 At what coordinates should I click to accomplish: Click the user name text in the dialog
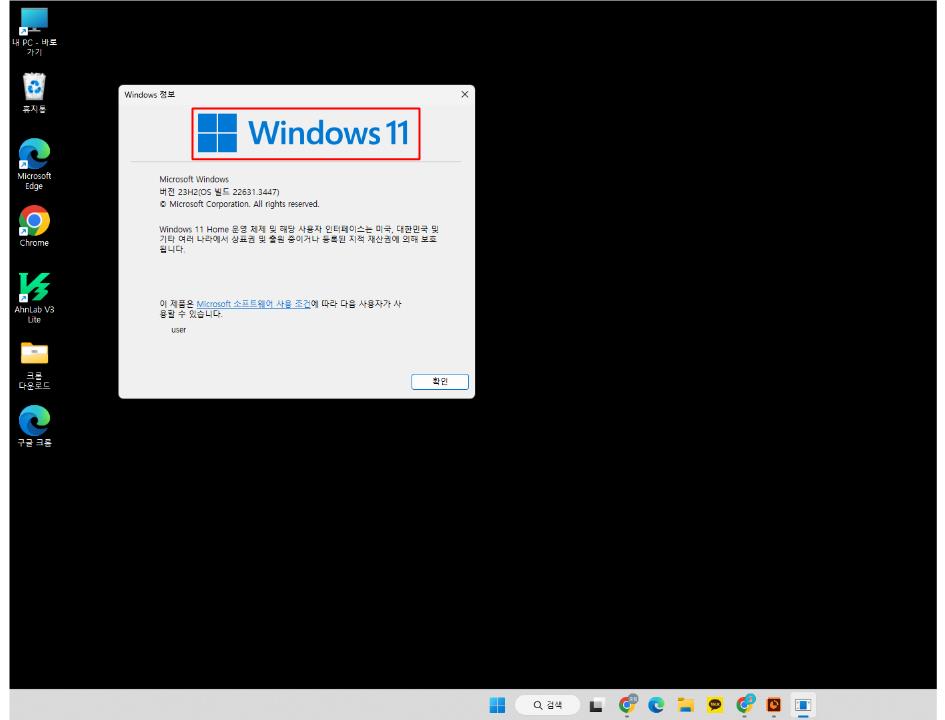pos(180,329)
